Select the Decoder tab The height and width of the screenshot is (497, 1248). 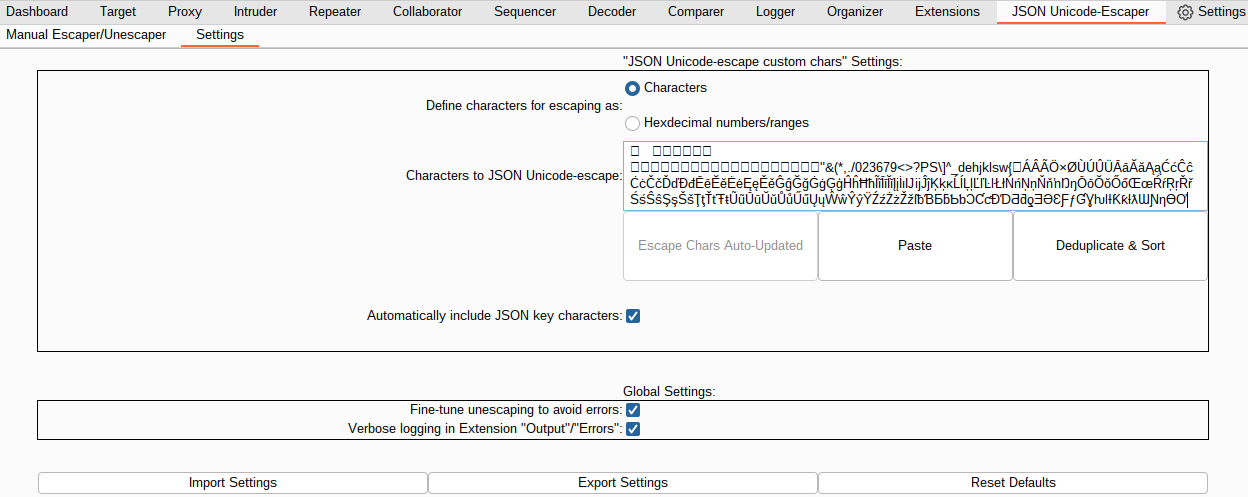(x=610, y=12)
